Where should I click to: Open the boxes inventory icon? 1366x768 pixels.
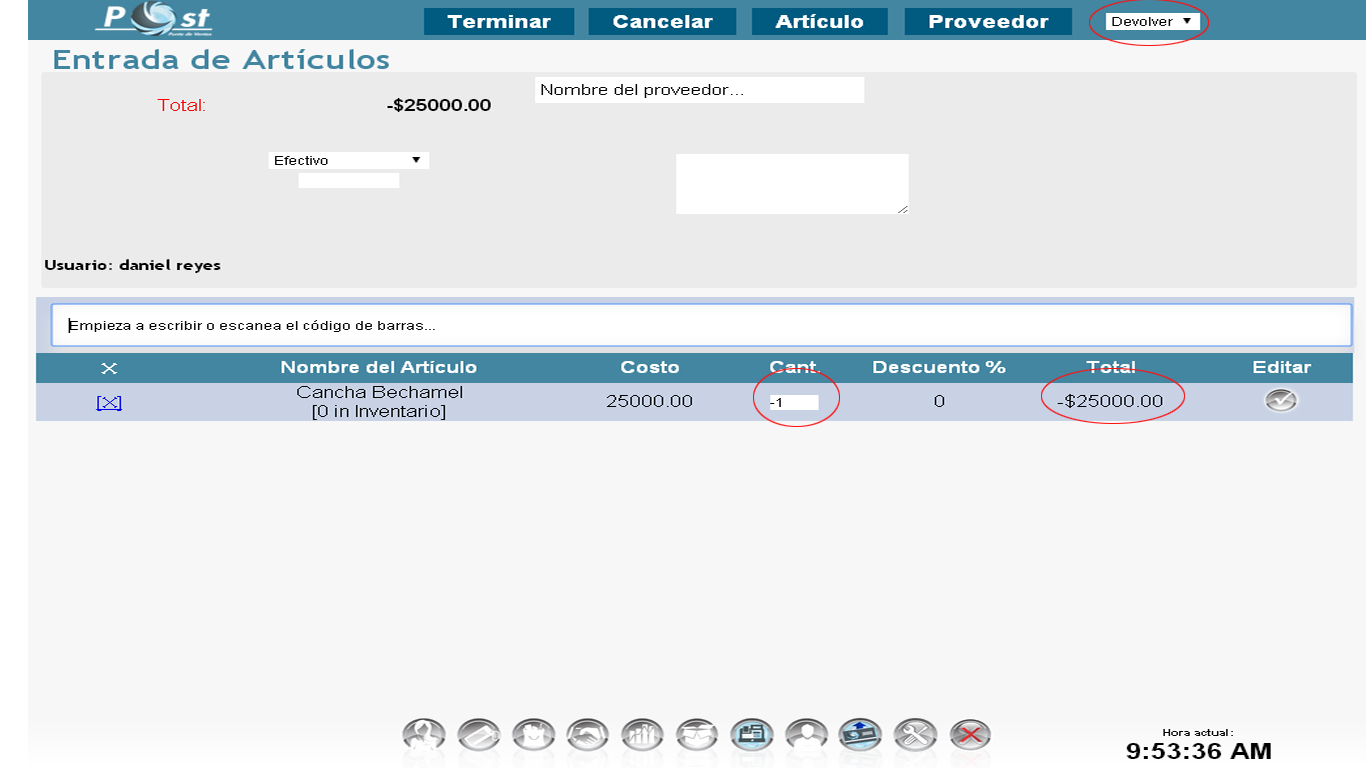tap(697, 736)
